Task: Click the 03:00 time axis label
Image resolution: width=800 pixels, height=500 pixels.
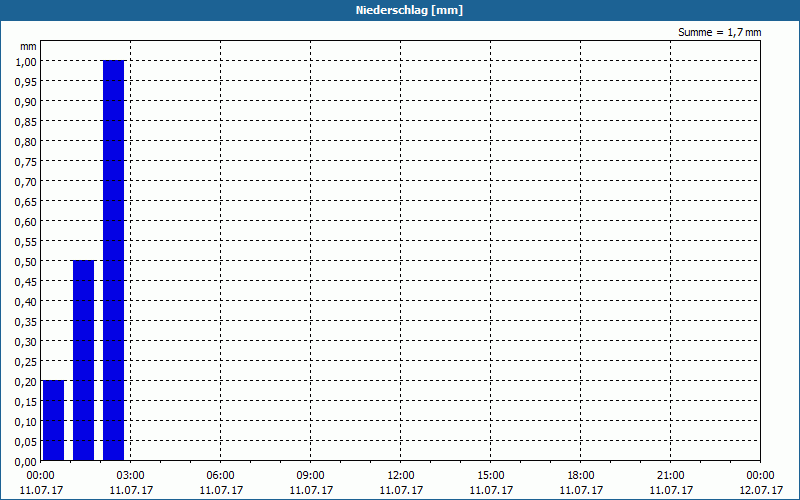Action: (131, 476)
